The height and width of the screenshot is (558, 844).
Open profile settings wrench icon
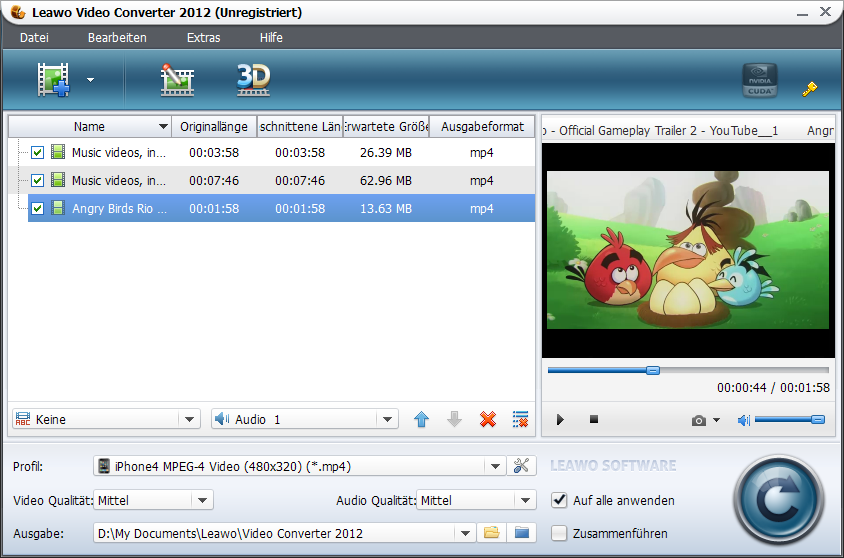click(521, 465)
